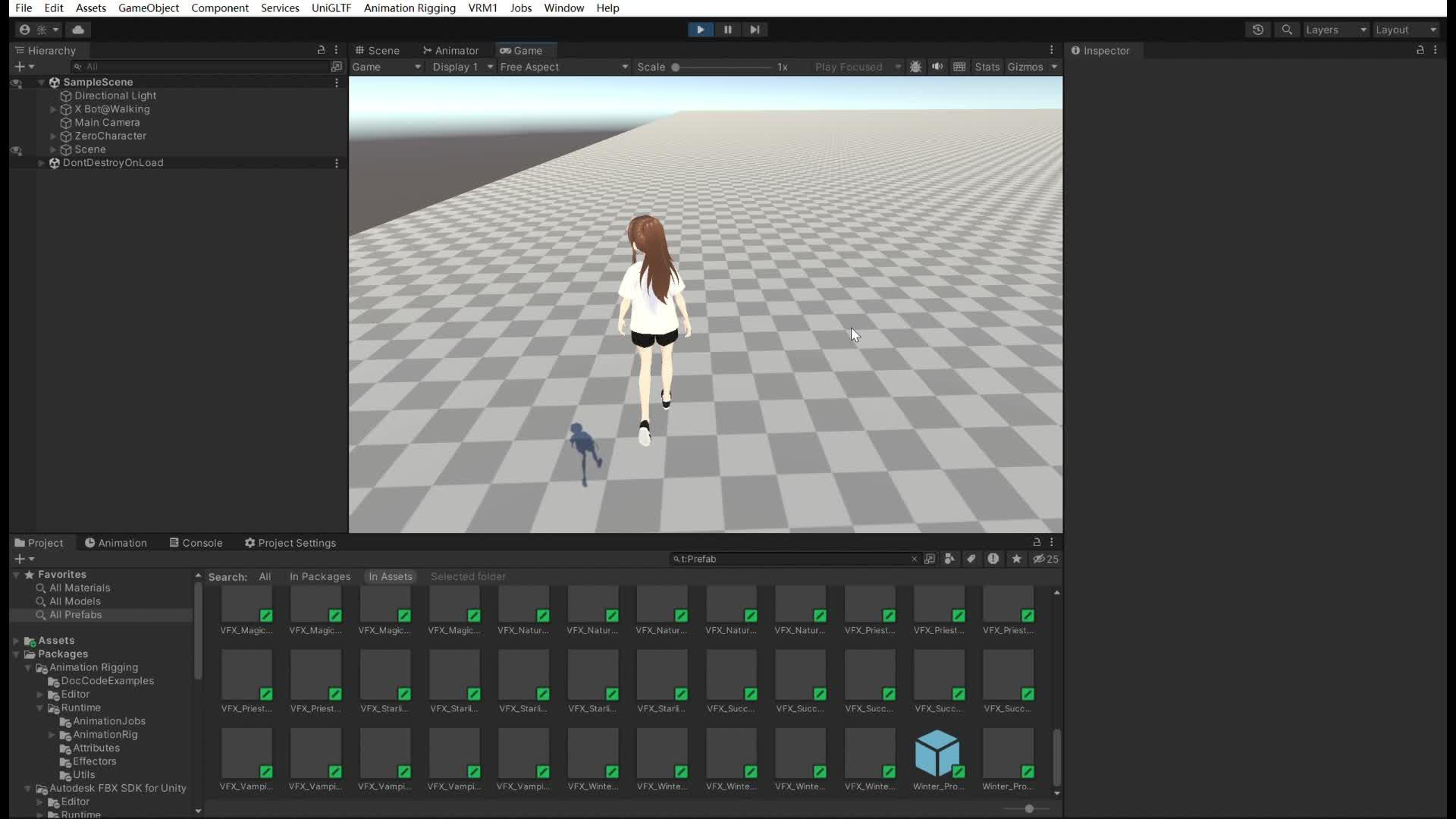
Task: Click the Search by Label tag icon
Action: pos(971,559)
